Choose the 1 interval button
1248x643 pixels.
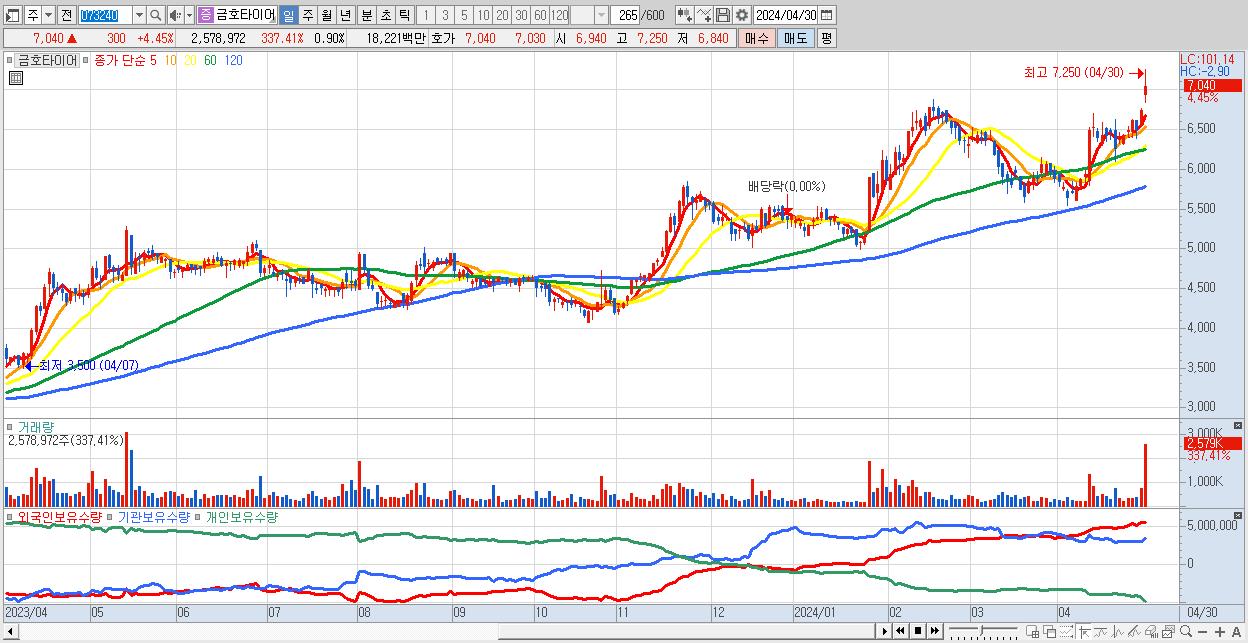pos(426,15)
